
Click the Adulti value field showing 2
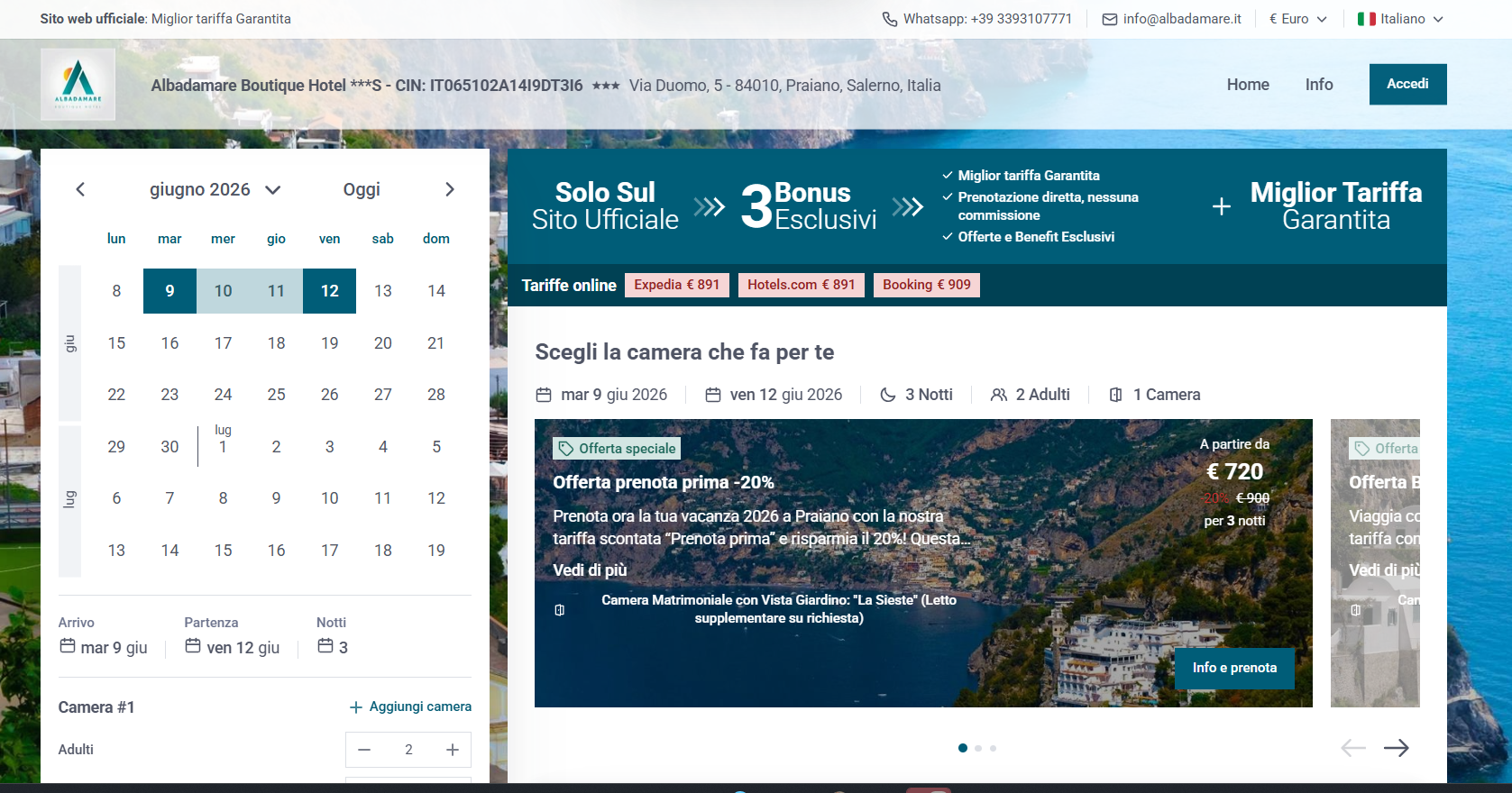point(408,750)
